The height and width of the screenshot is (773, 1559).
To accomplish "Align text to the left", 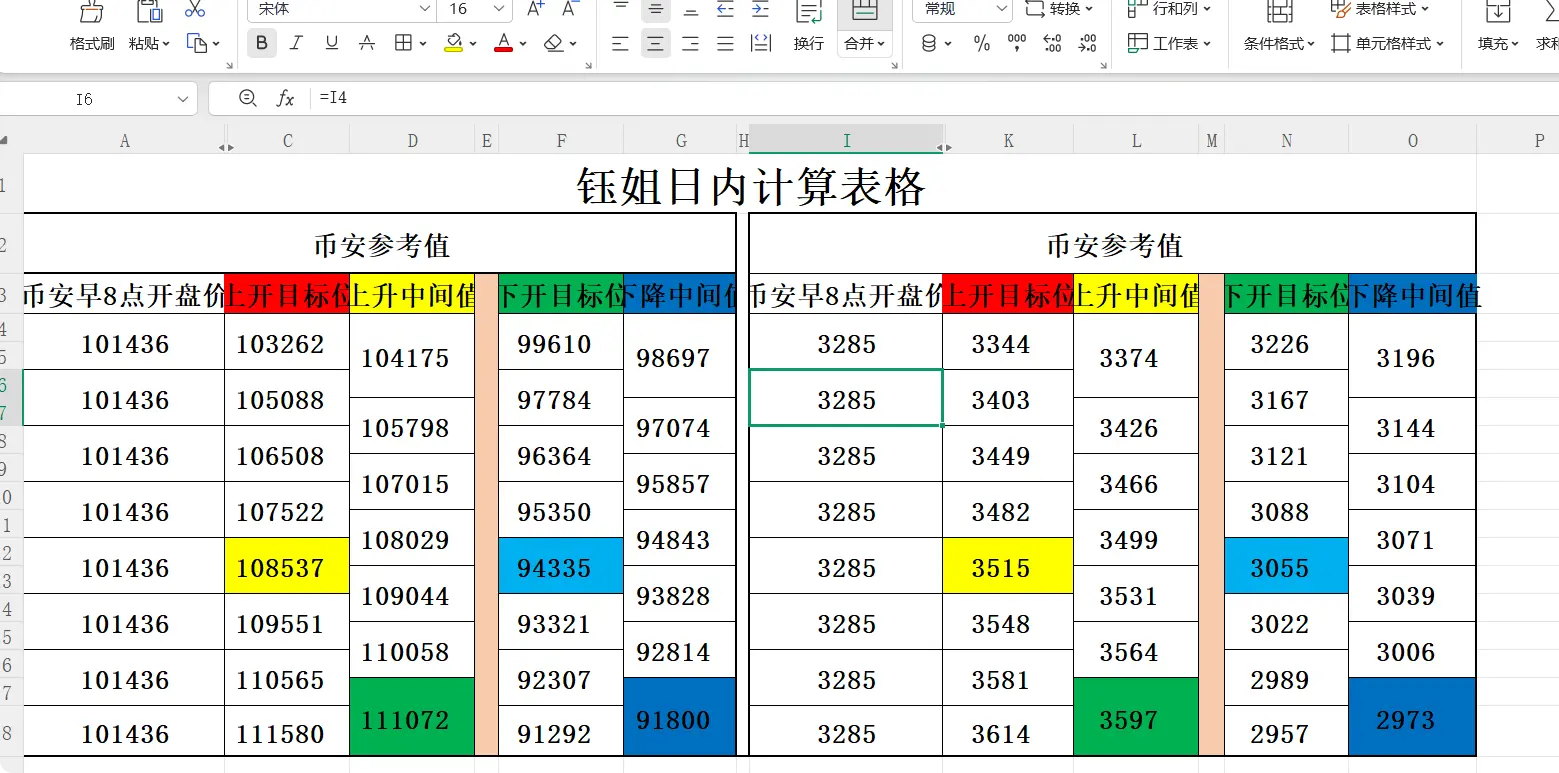I will [621, 43].
